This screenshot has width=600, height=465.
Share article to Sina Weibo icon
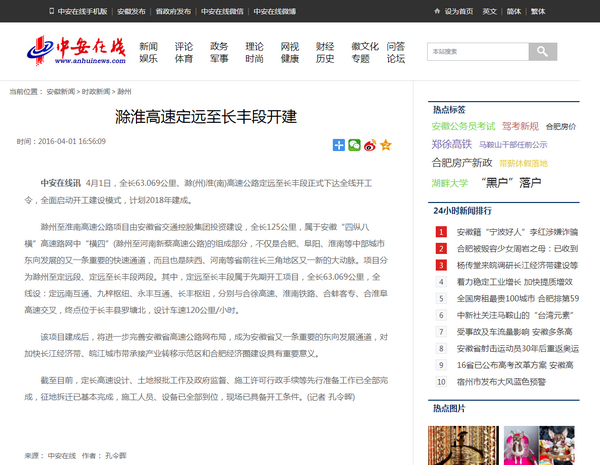click(370, 145)
